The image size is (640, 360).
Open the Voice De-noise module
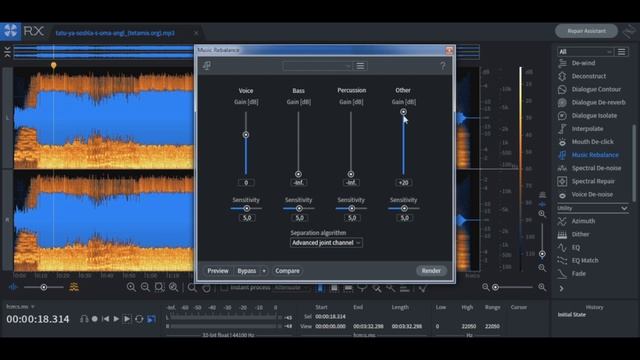point(592,194)
